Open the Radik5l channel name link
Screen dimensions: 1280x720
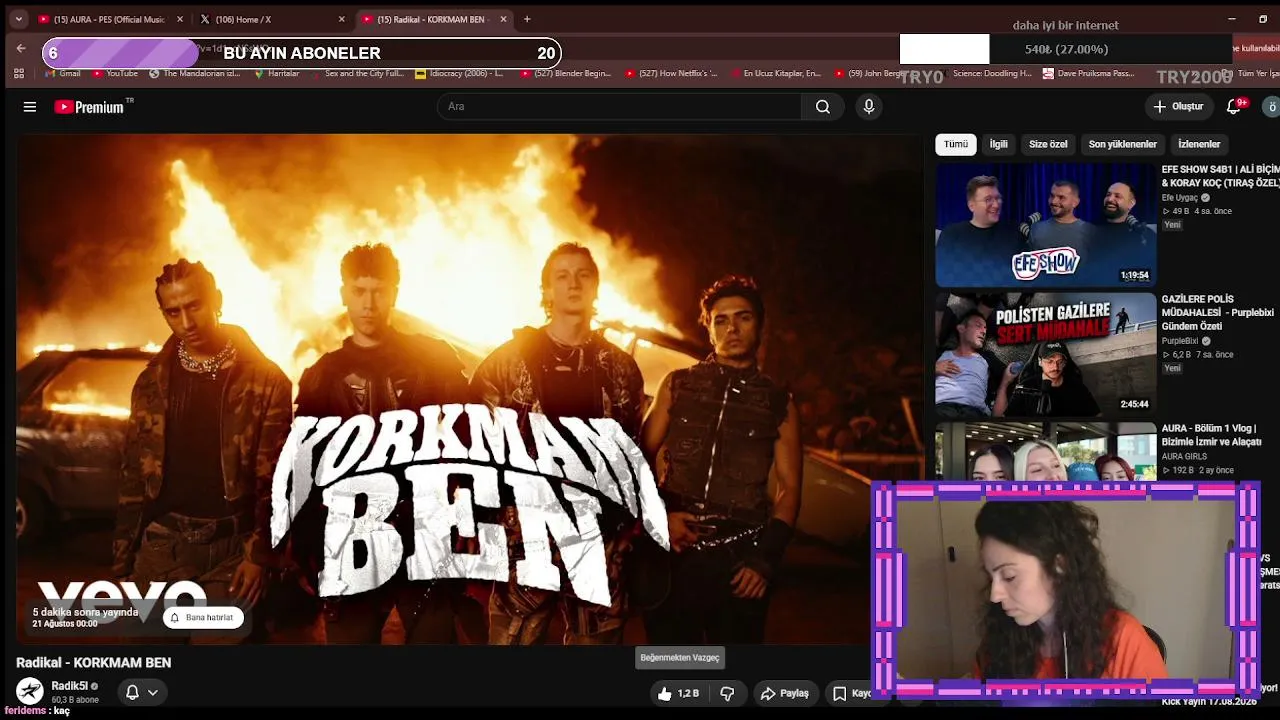pyautogui.click(x=70, y=686)
